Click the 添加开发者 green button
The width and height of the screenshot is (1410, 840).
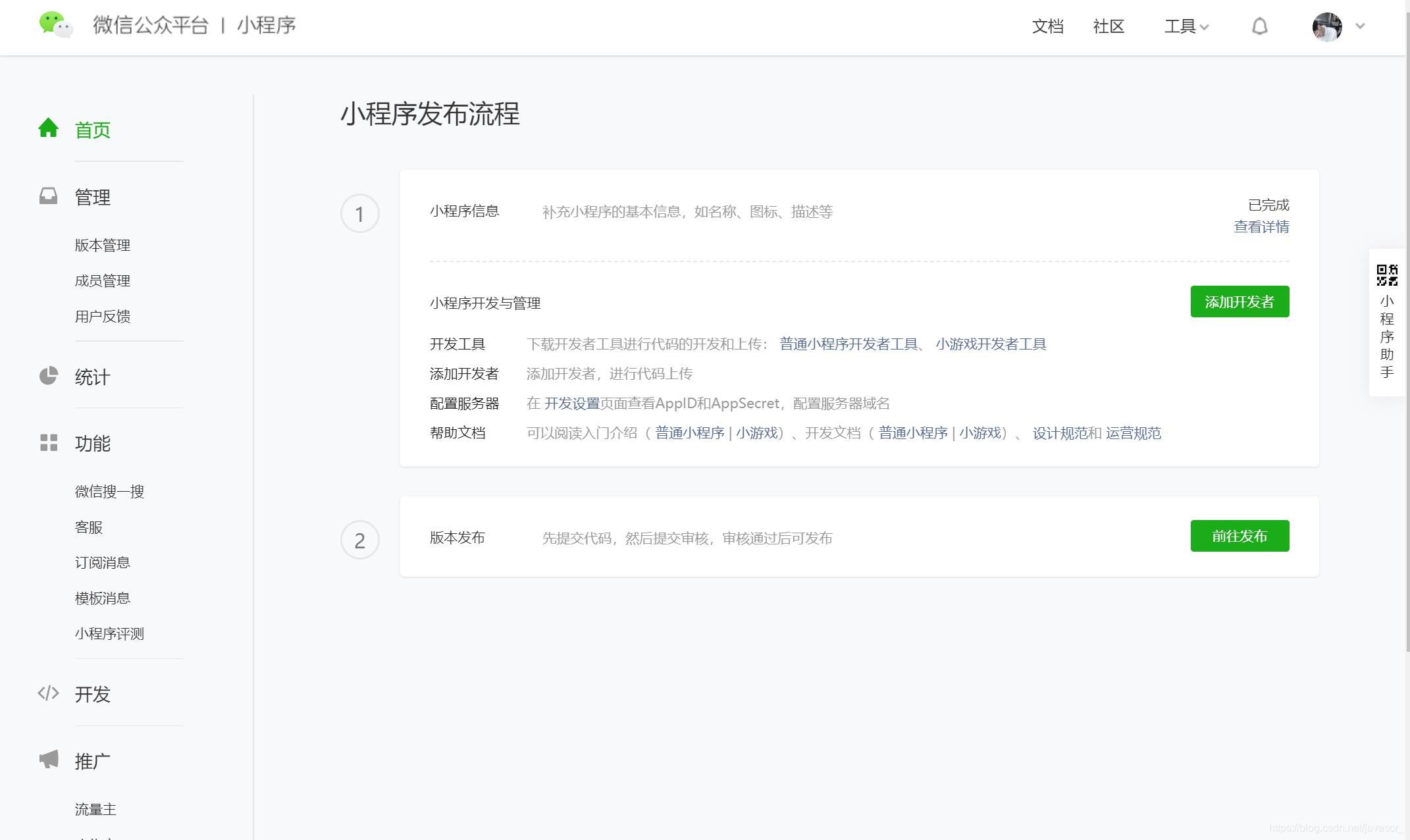tap(1240, 302)
